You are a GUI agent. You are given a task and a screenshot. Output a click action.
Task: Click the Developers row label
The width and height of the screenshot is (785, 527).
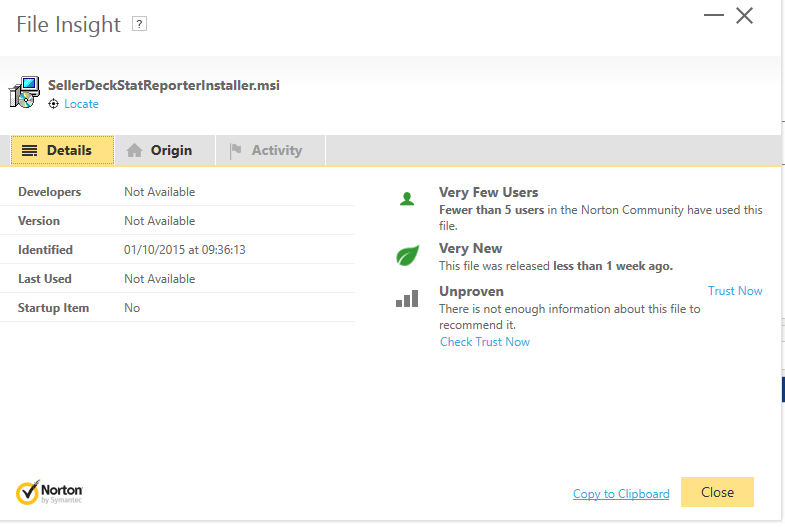point(50,192)
